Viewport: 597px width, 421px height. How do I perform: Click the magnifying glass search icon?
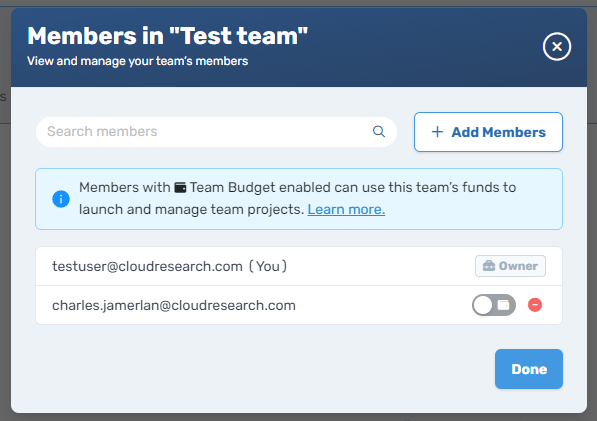[x=378, y=132]
